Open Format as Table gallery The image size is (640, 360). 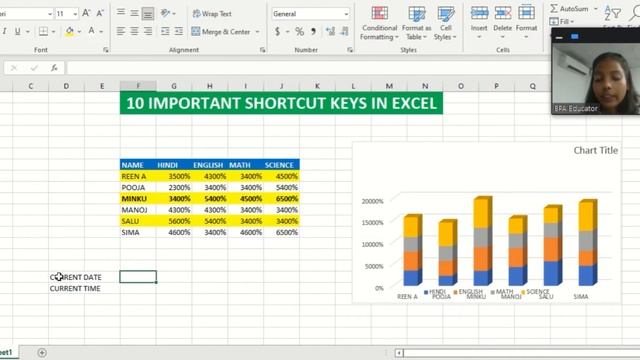click(x=416, y=23)
